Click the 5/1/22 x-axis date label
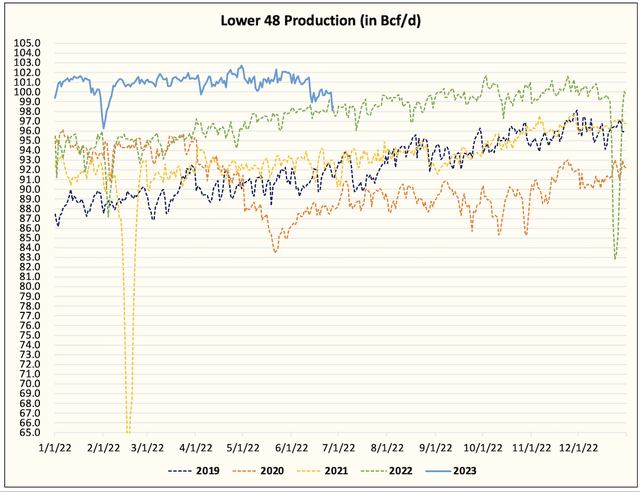The width and height of the screenshot is (640, 492). 242,448
